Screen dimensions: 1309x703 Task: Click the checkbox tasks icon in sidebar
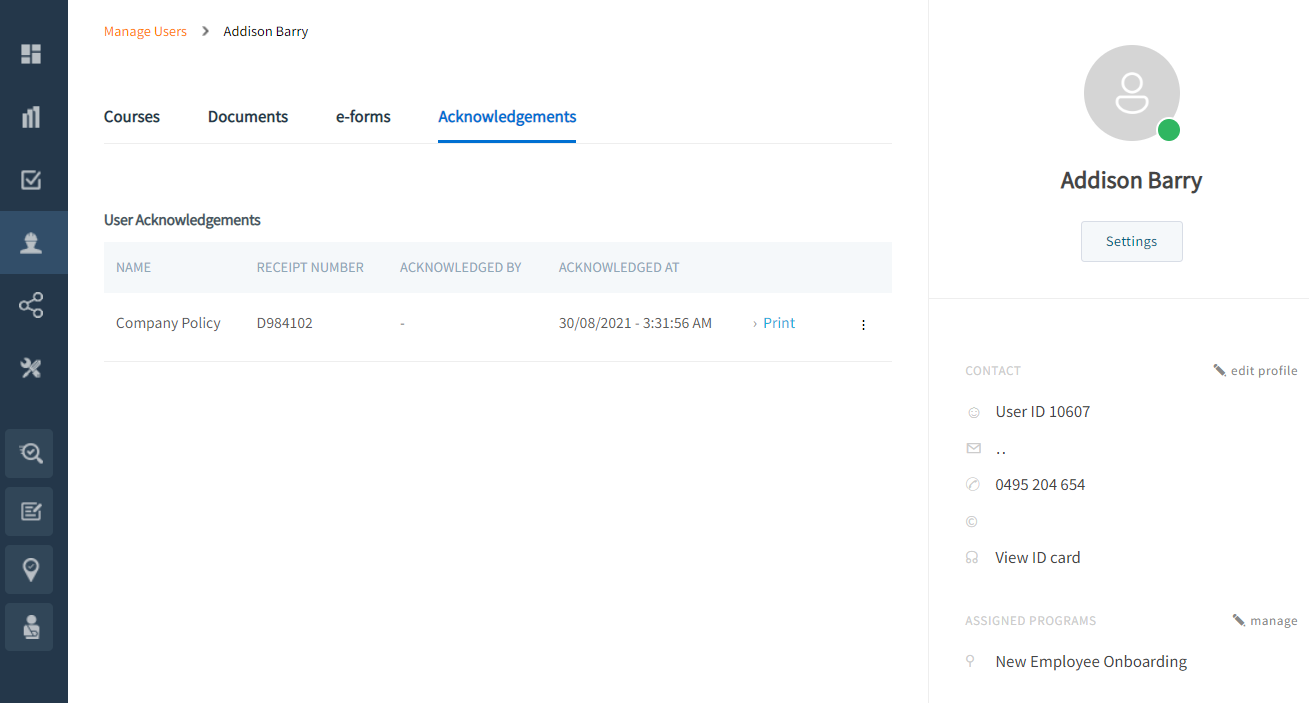(x=31, y=180)
